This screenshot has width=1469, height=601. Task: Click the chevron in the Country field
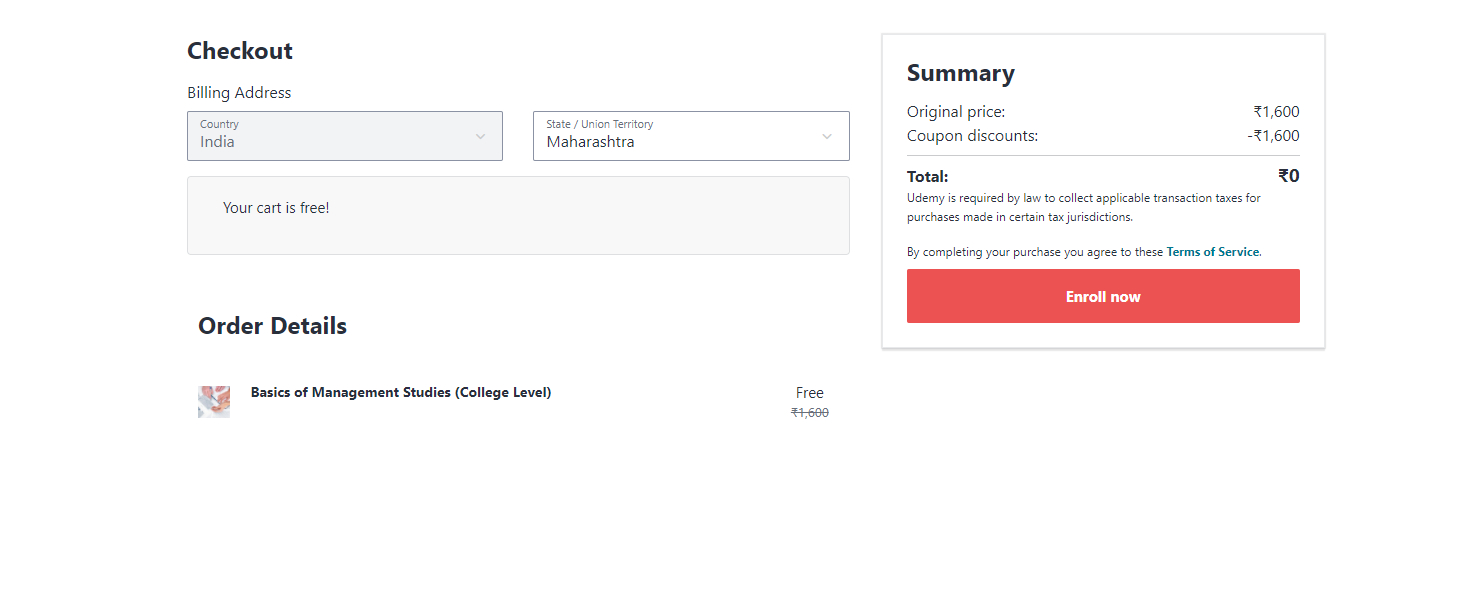click(x=480, y=137)
